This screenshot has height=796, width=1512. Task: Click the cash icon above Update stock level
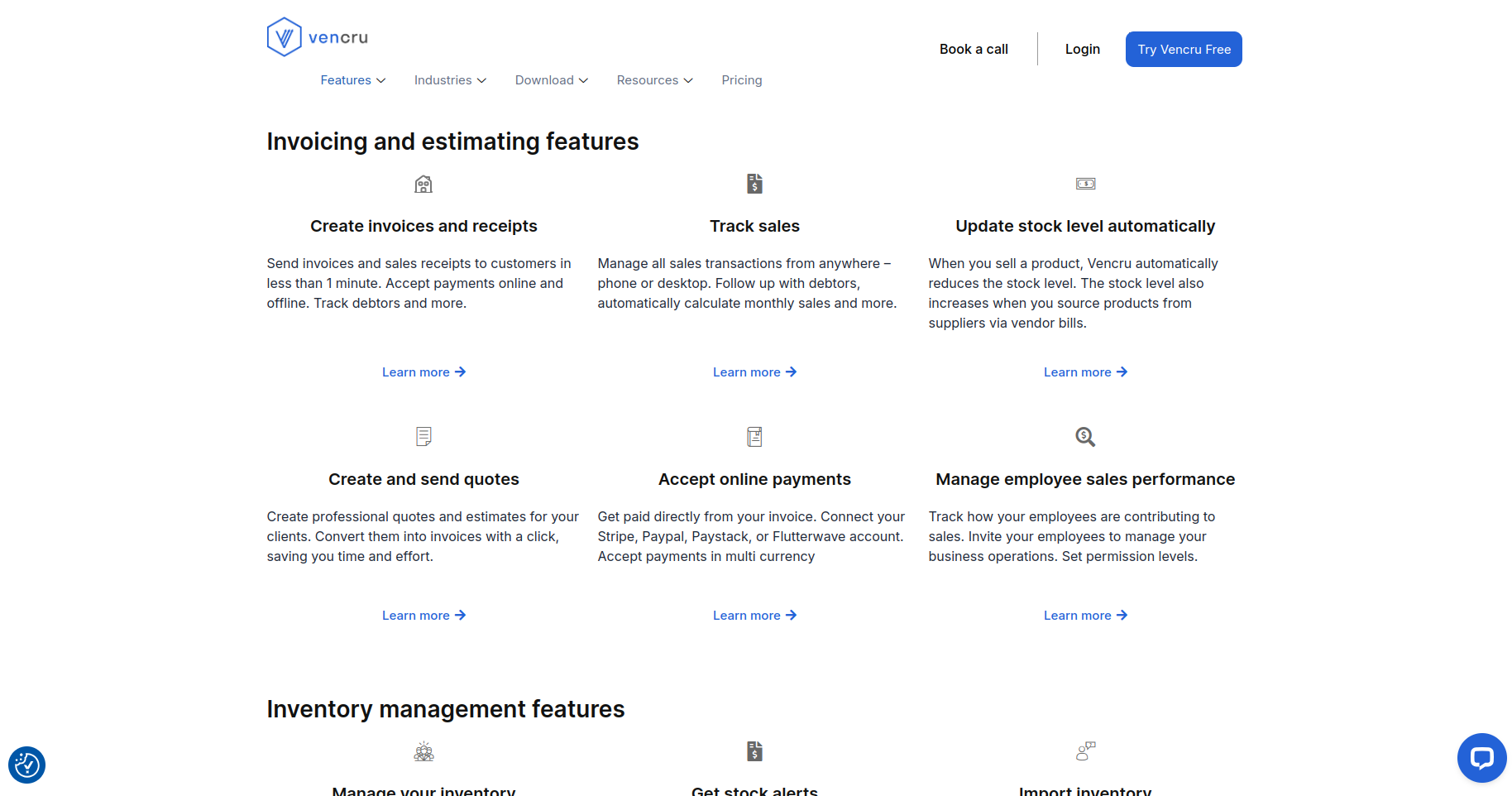1085,184
